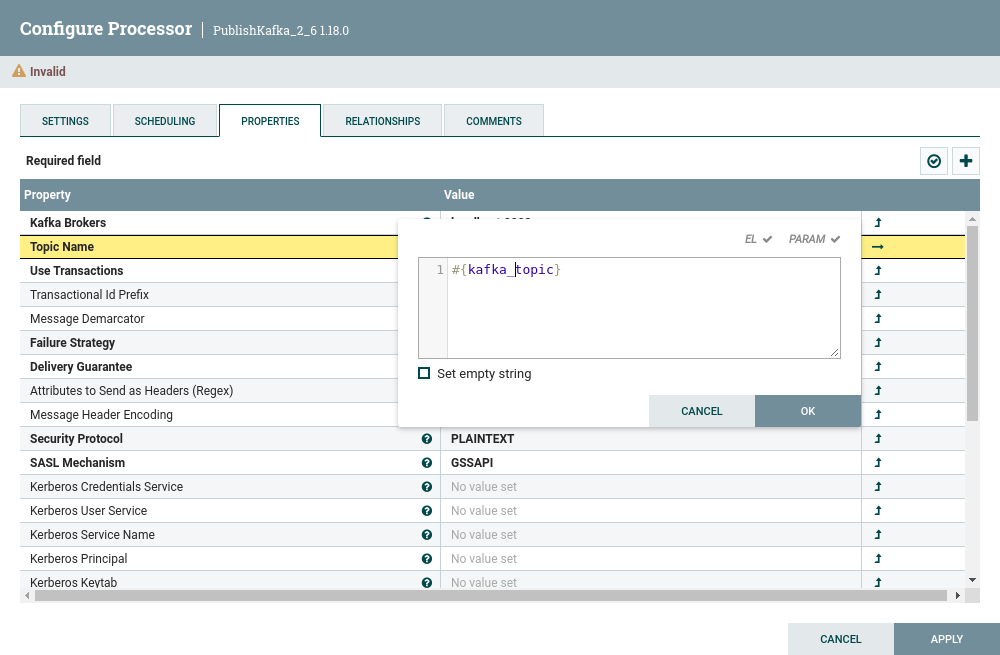Image resolution: width=1000 pixels, height=655 pixels.
Task: Click the PARAM supported indicator
Action: pyautogui.click(x=814, y=239)
